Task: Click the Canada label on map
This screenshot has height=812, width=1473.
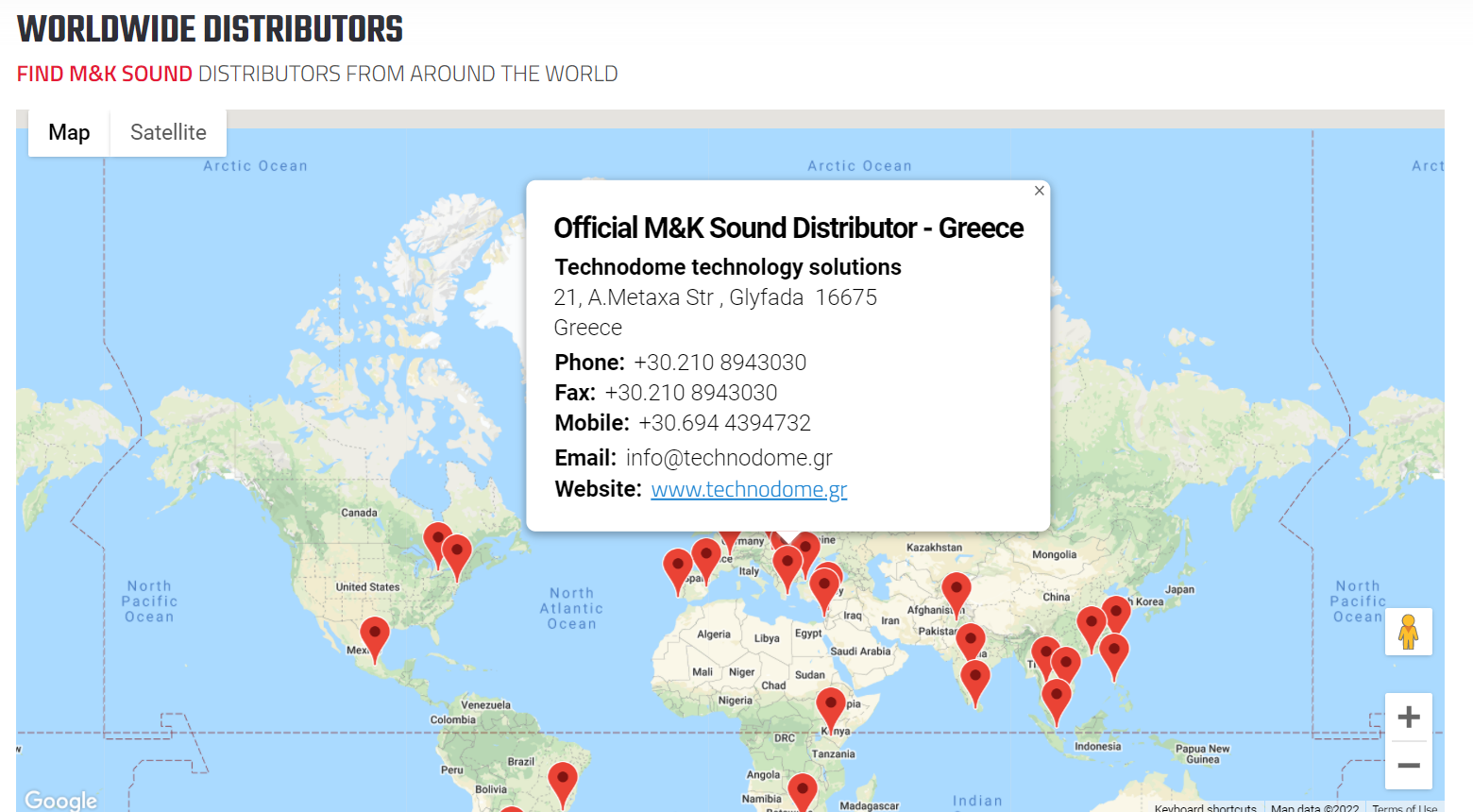Action: pos(359,513)
